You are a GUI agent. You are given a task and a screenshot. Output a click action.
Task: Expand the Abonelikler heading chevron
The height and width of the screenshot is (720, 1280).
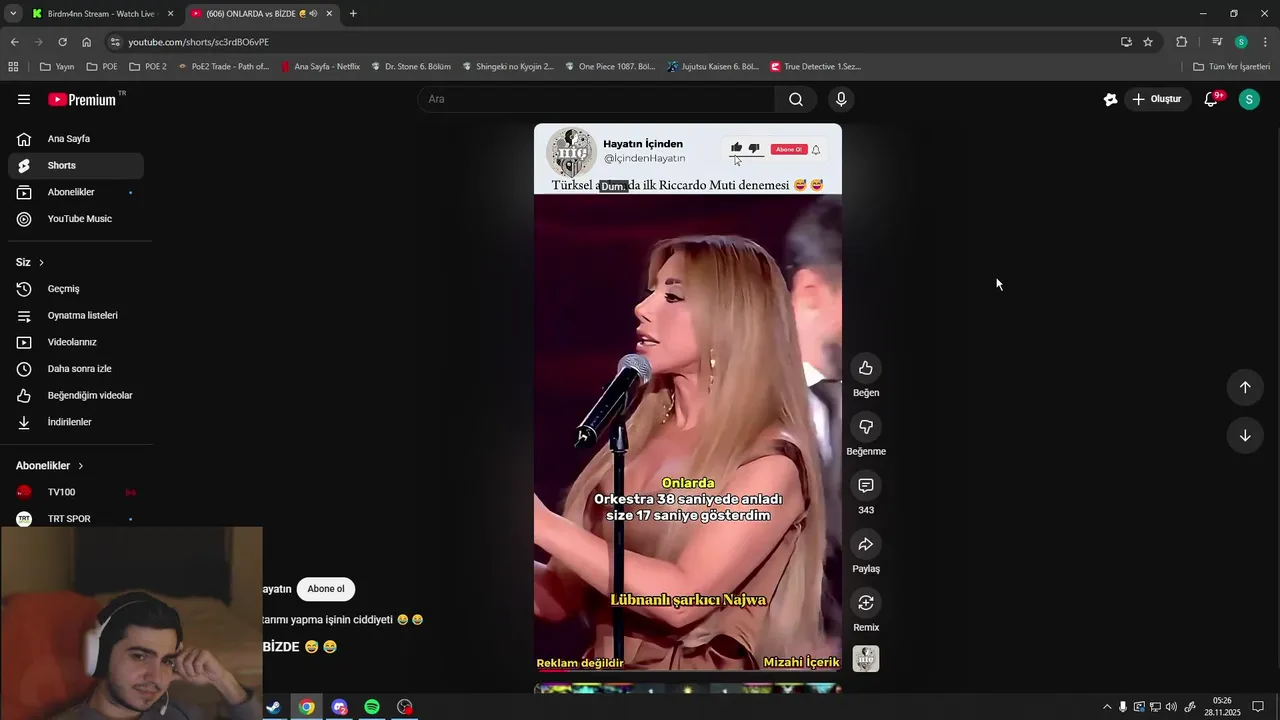81,466
